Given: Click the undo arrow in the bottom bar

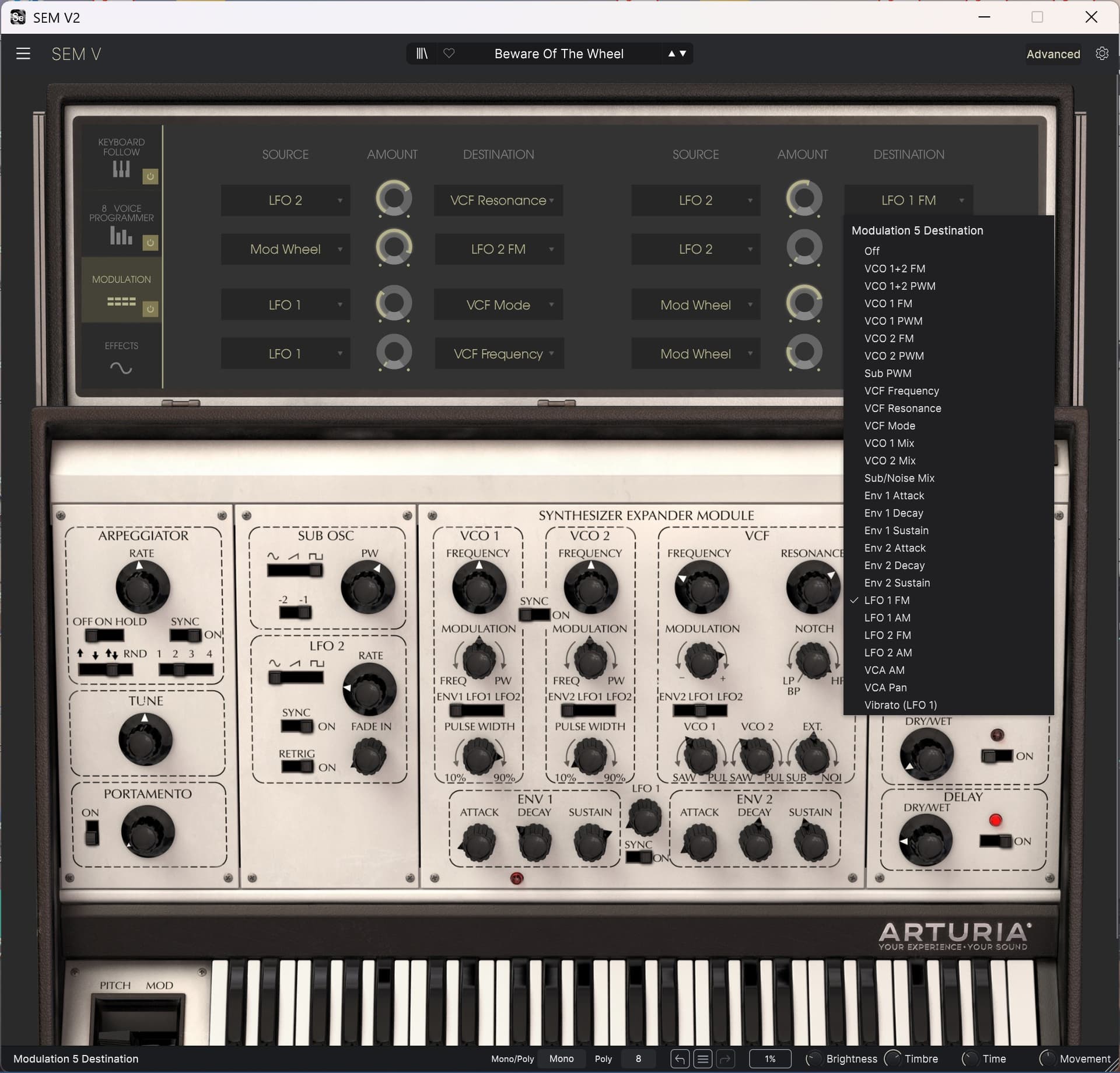Looking at the screenshot, I should click(680, 1058).
